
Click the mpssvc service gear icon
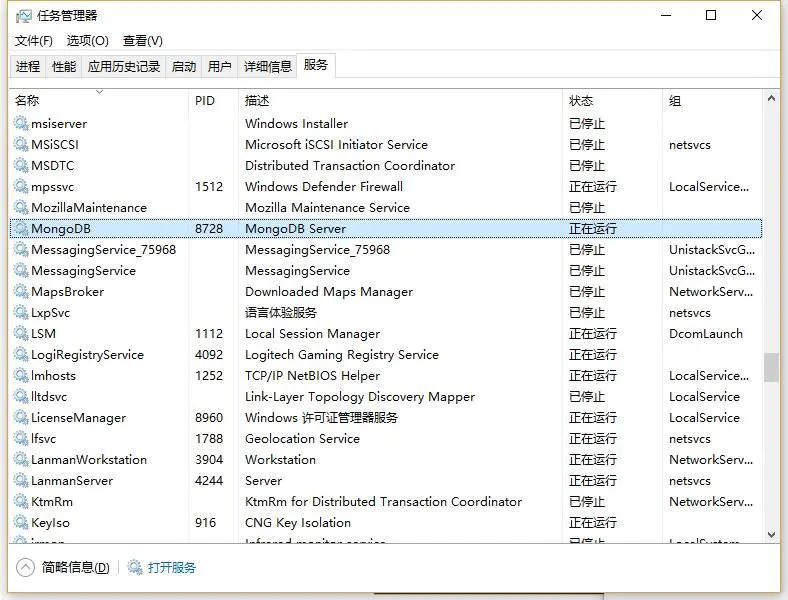21,186
